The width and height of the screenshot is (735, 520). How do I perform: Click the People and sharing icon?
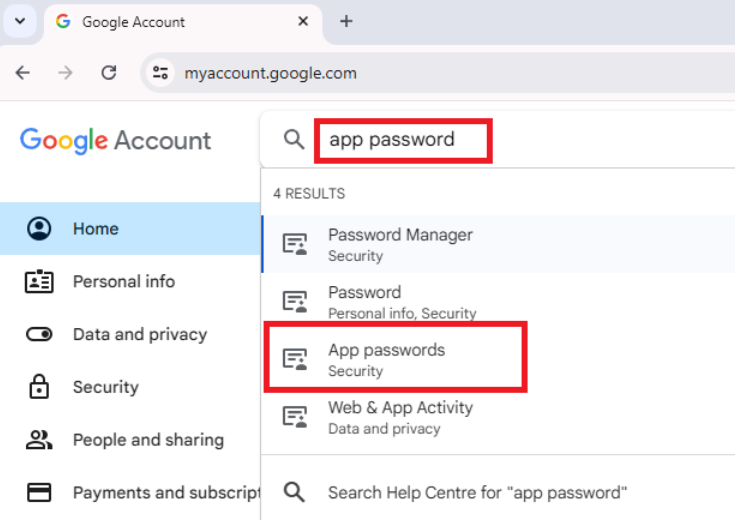click(x=39, y=440)
